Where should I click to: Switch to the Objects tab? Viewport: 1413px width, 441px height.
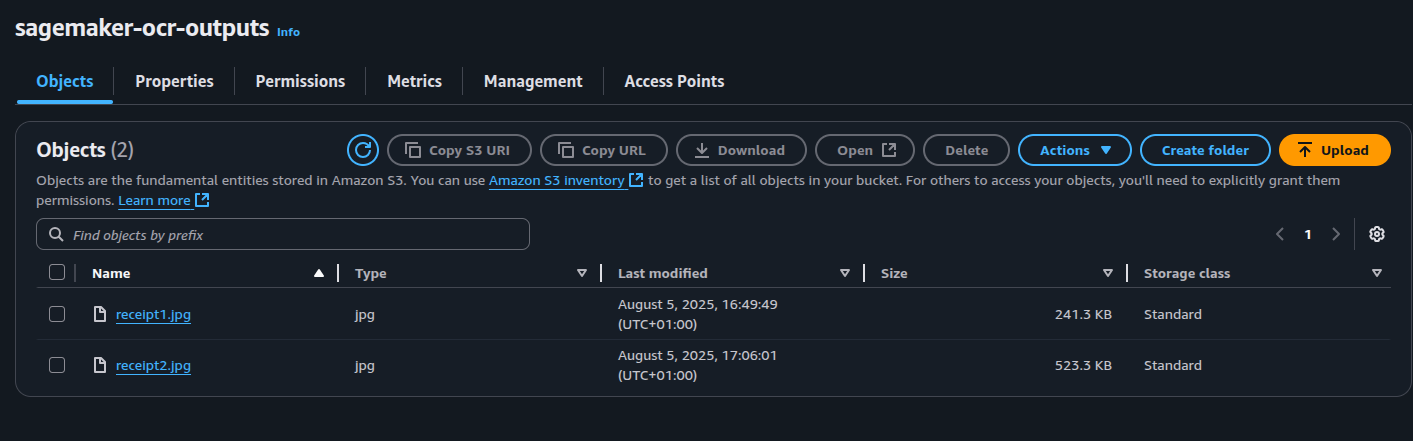tap(65, 82)
